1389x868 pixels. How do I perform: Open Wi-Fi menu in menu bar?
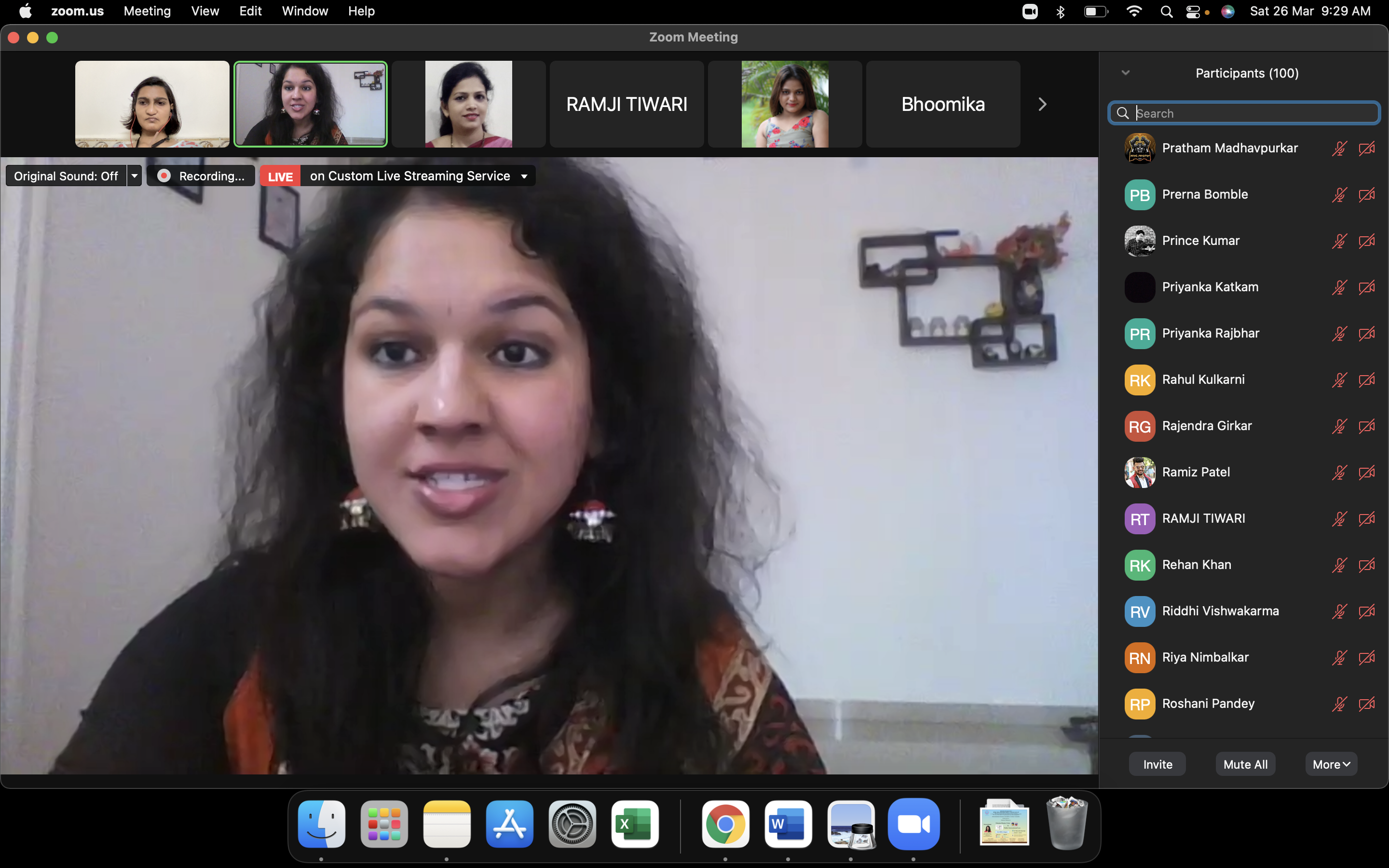[1134, 12]
